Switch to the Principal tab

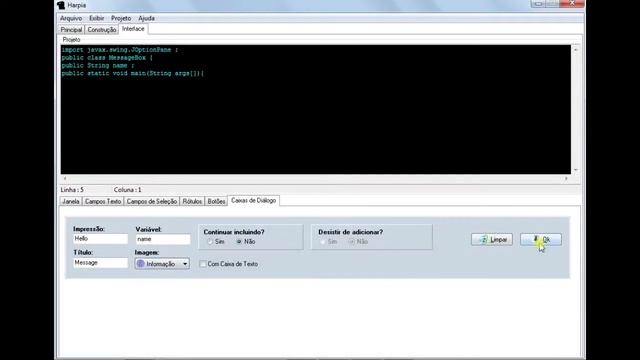point(71,30)
